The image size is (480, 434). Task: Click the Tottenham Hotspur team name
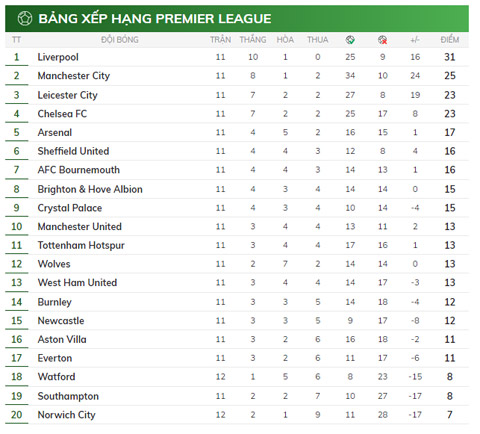click(81, 245)
